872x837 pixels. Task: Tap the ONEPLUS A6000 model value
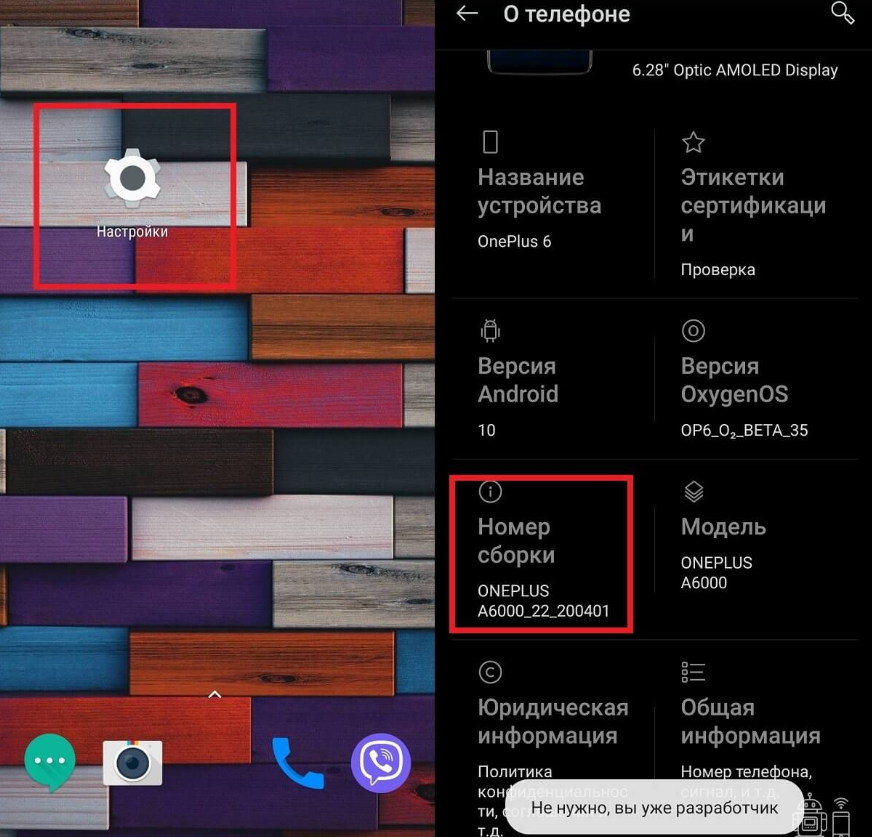(716, 572)
